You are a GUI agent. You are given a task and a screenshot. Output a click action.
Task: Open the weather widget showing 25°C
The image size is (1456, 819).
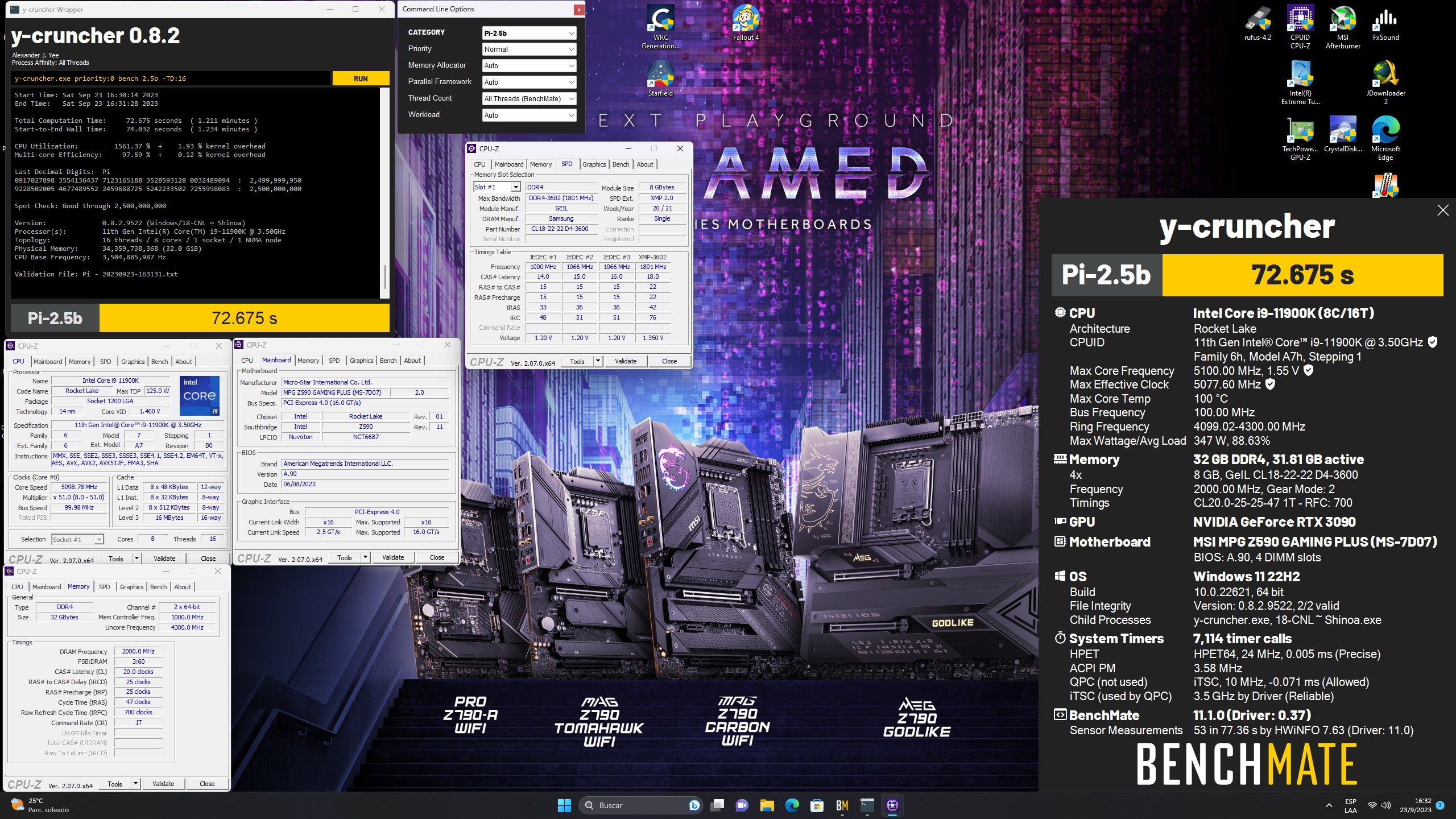tap(41, 805)
